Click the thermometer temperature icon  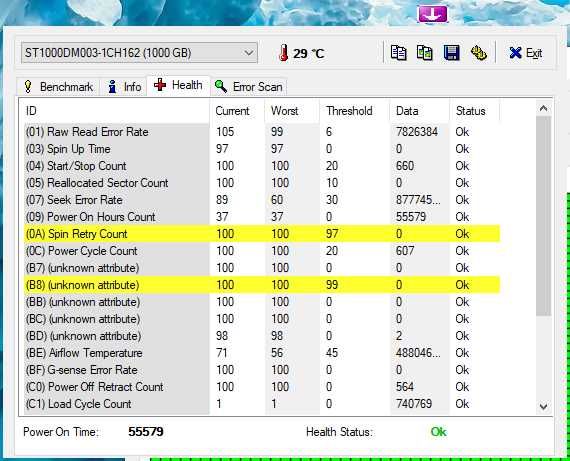[x=284, y=53]
